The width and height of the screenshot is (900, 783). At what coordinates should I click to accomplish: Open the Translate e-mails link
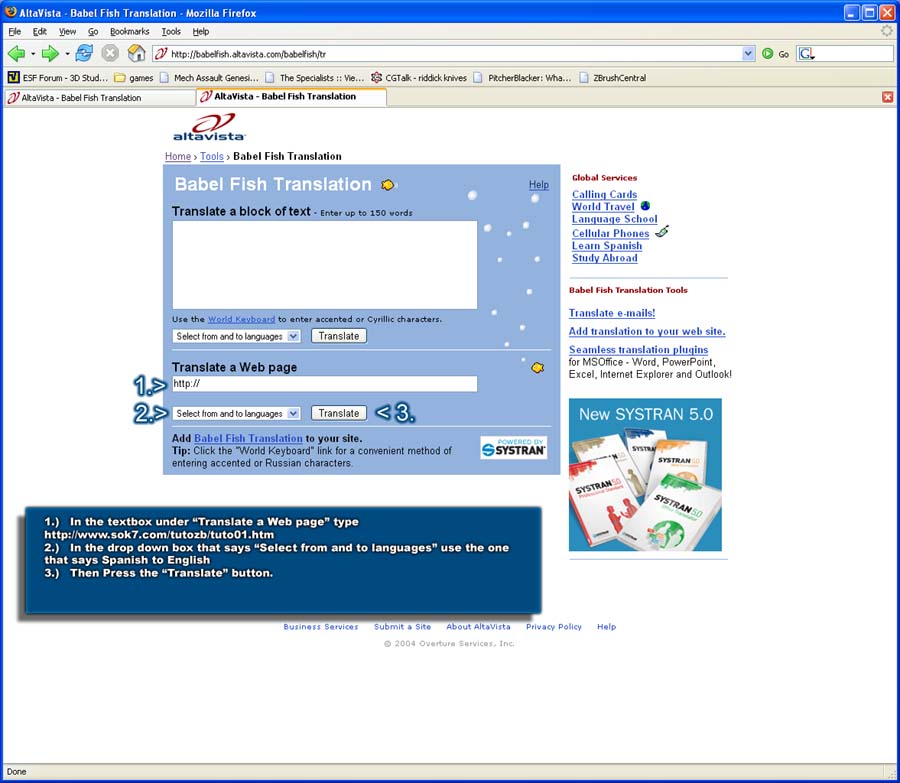click(612, 313)
